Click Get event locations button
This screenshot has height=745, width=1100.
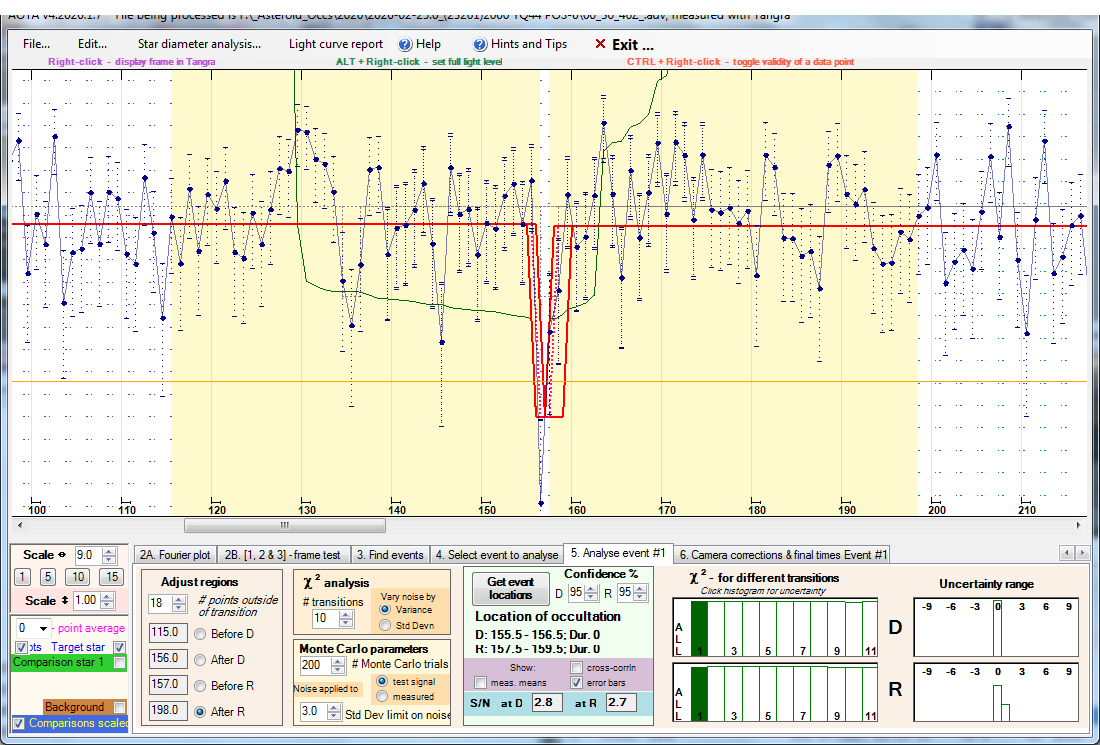510,588
